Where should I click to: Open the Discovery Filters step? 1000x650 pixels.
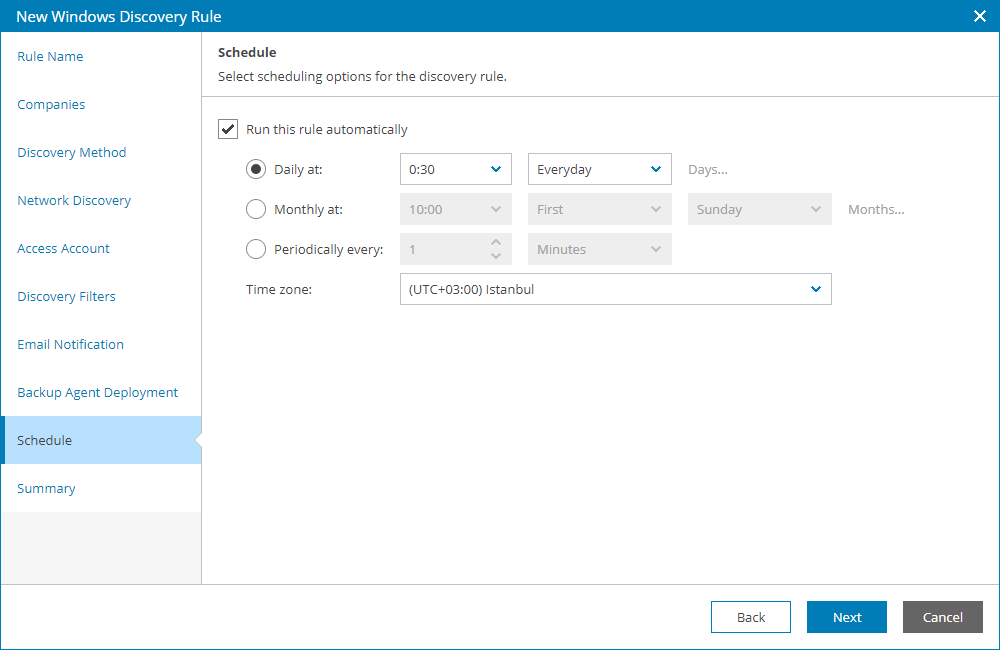point(66,296)
